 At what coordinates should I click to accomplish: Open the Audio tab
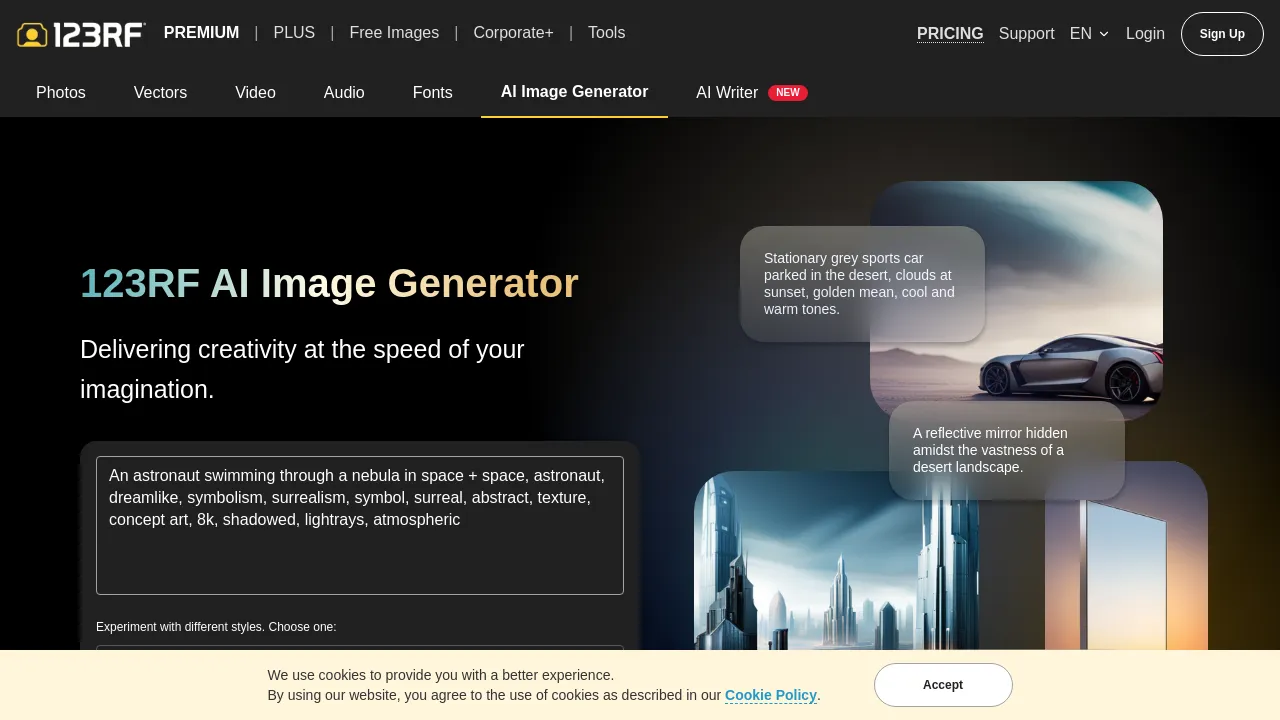tap(343, 92)
